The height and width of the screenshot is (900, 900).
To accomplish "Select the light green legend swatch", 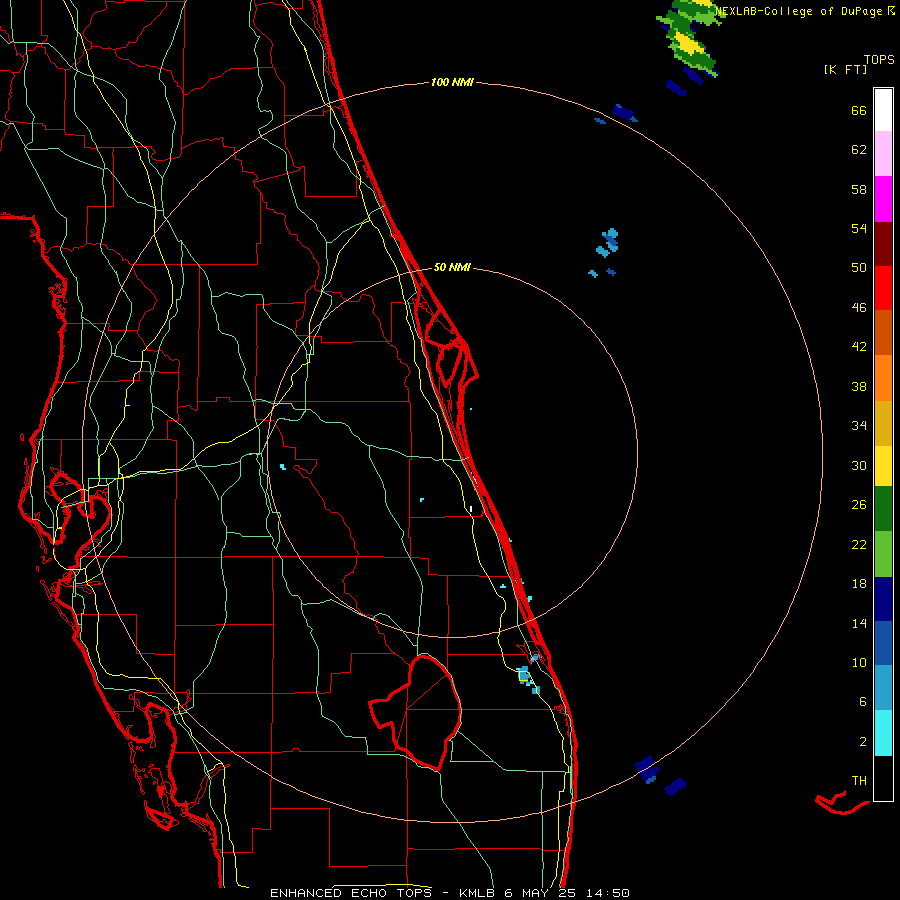I will (x=883, y=554).
